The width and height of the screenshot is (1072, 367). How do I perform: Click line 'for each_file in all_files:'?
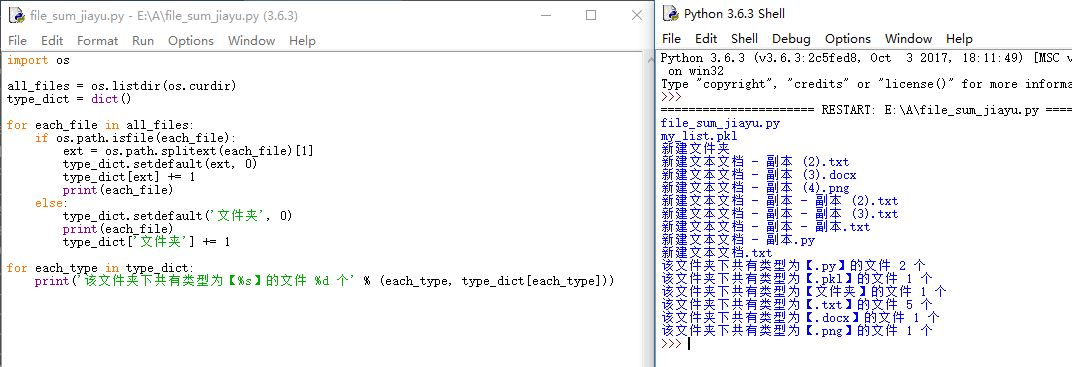click(x=100, y=125)
